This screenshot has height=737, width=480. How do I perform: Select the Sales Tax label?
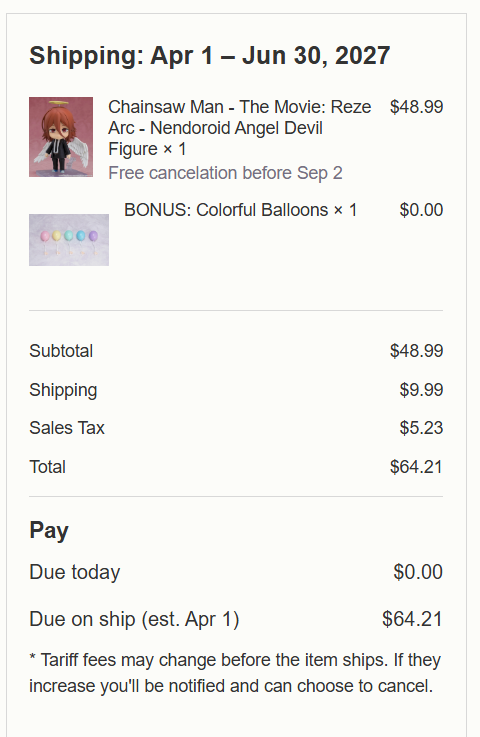point(67,428)
